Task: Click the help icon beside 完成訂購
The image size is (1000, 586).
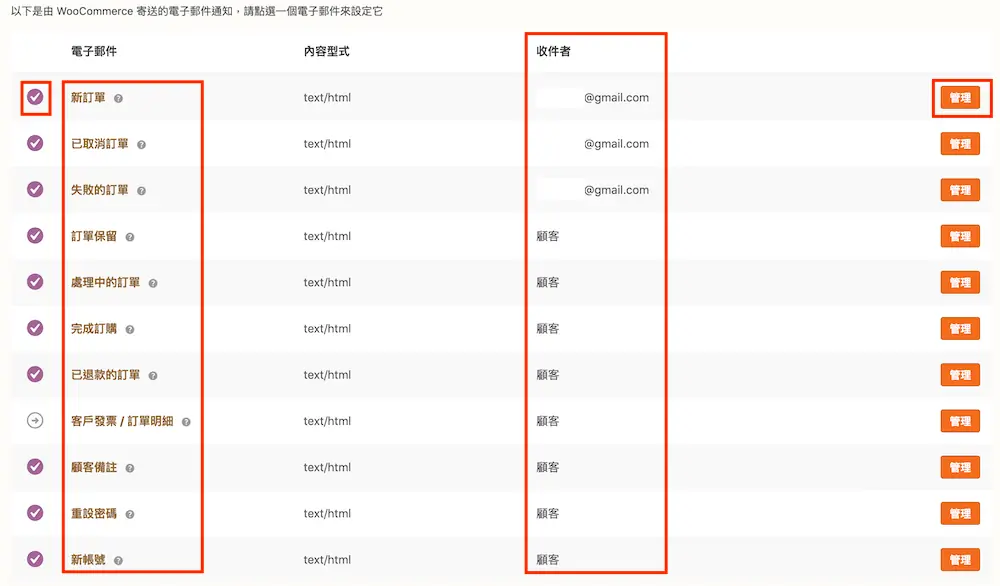Action: point(129,330)
